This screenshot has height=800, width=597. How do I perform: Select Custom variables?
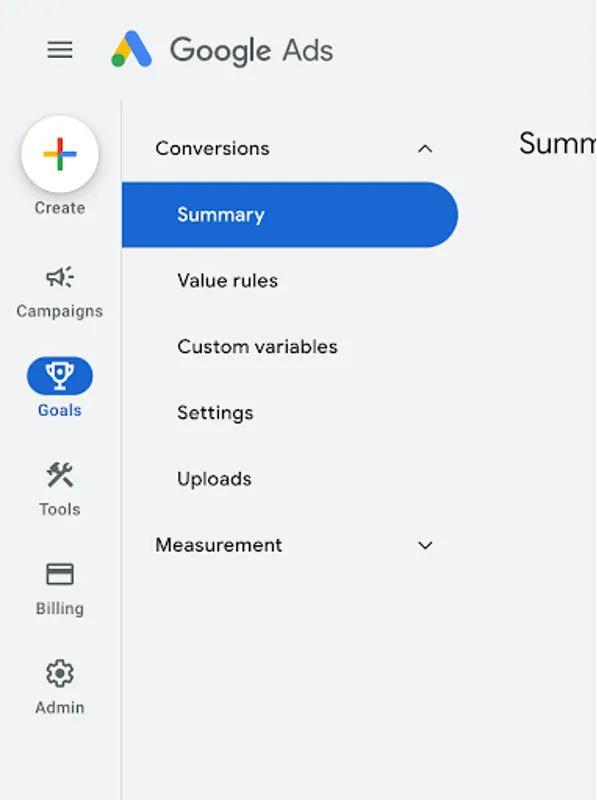pos(258,346)
